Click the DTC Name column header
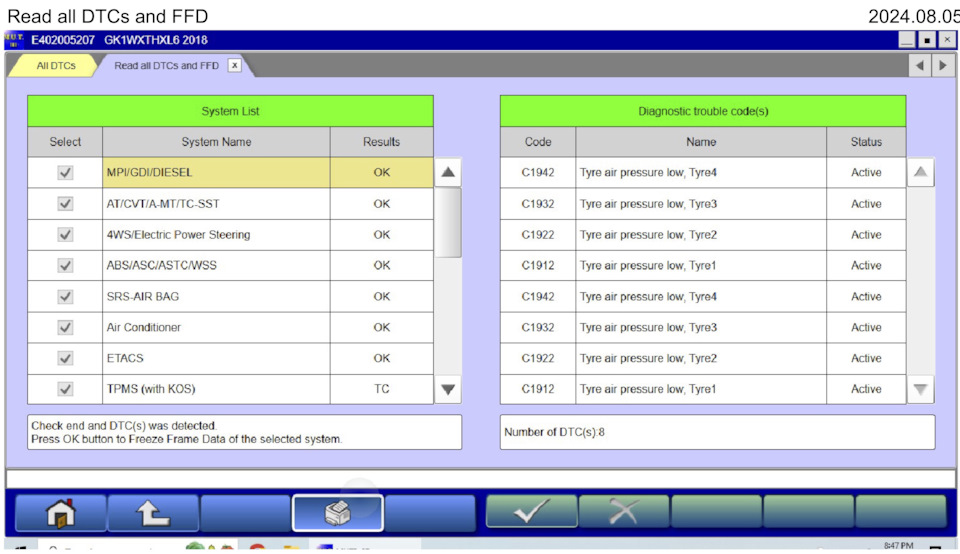 tap(701, 142)
